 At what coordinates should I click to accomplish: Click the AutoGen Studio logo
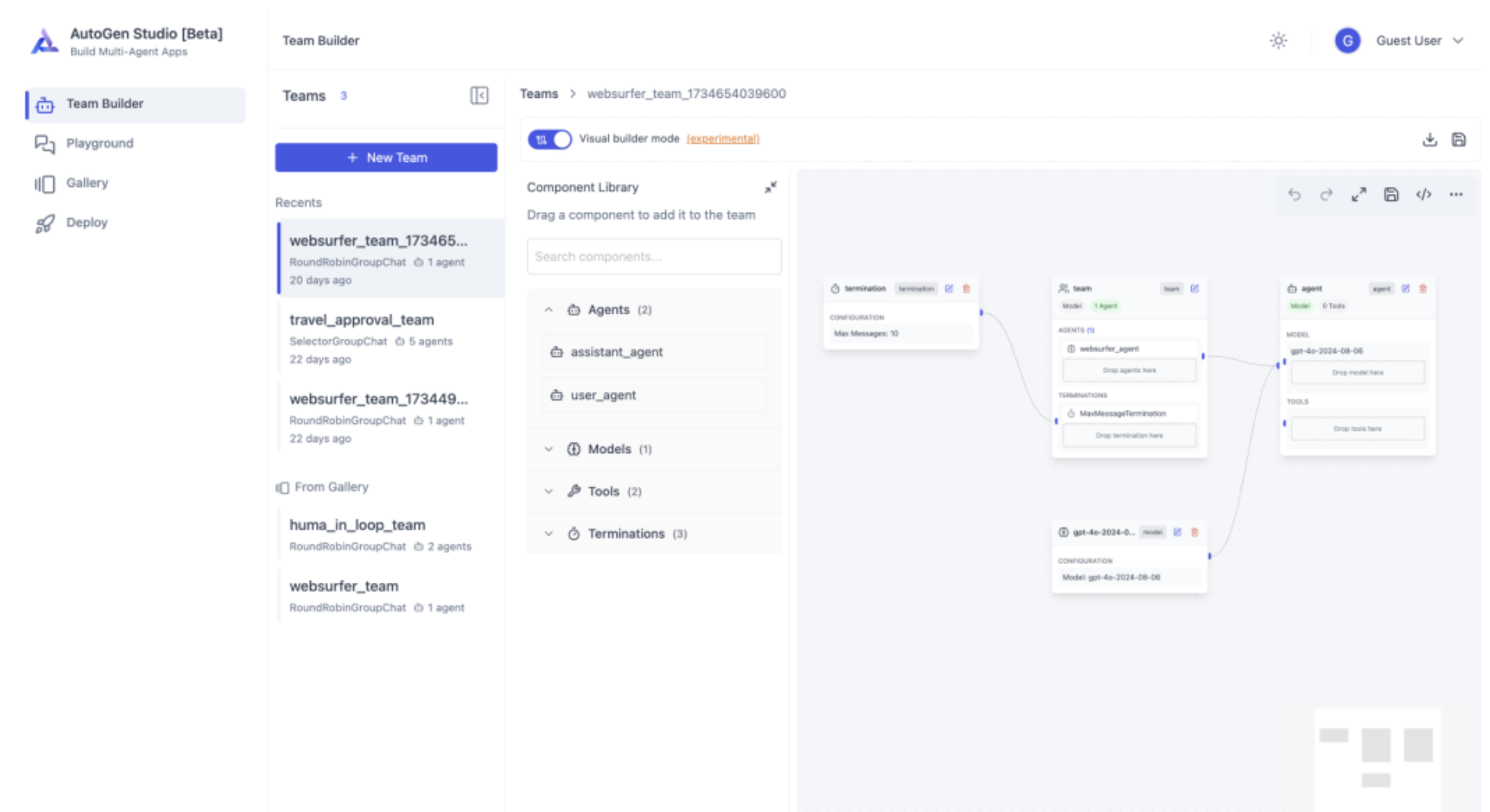[45, 41]
